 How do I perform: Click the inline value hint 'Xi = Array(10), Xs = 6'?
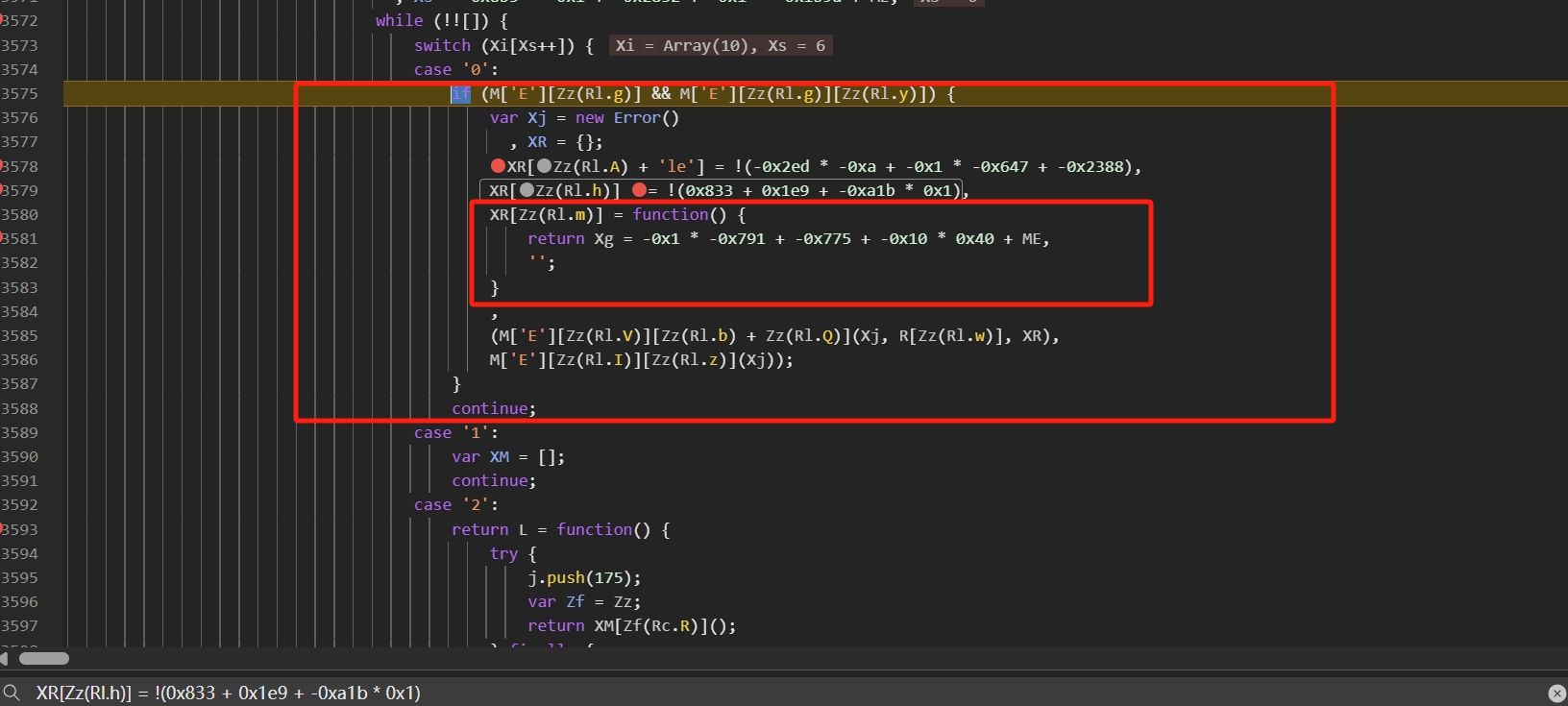[721, 45]
